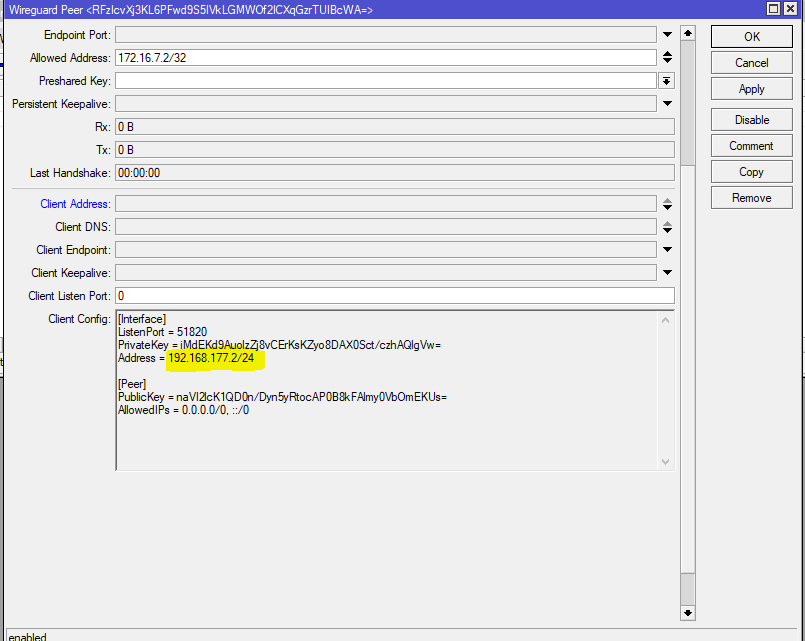Reveal Preshared Key via its arrow button
The image size is (805, 641).
[666, 81]
